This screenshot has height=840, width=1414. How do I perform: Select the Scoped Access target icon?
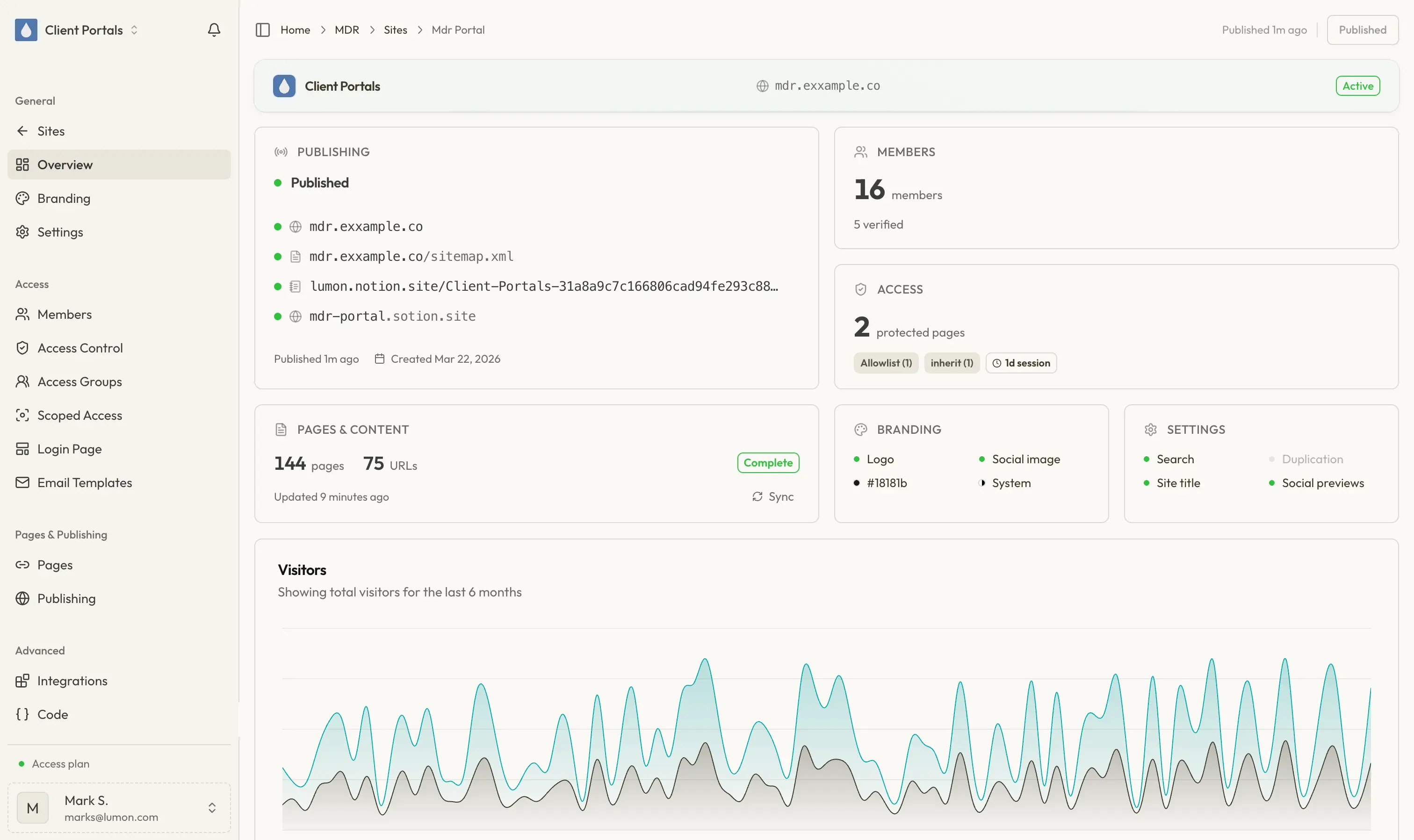point(22,415)
